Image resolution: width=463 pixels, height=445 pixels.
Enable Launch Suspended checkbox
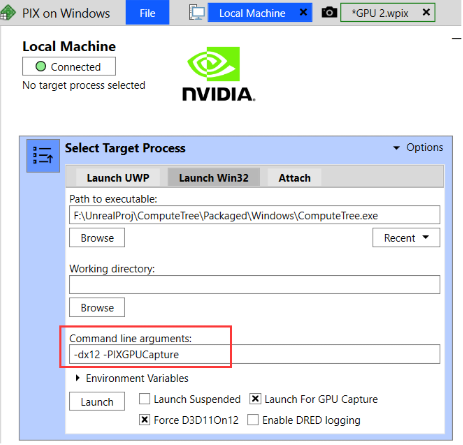tap(144, 399)
